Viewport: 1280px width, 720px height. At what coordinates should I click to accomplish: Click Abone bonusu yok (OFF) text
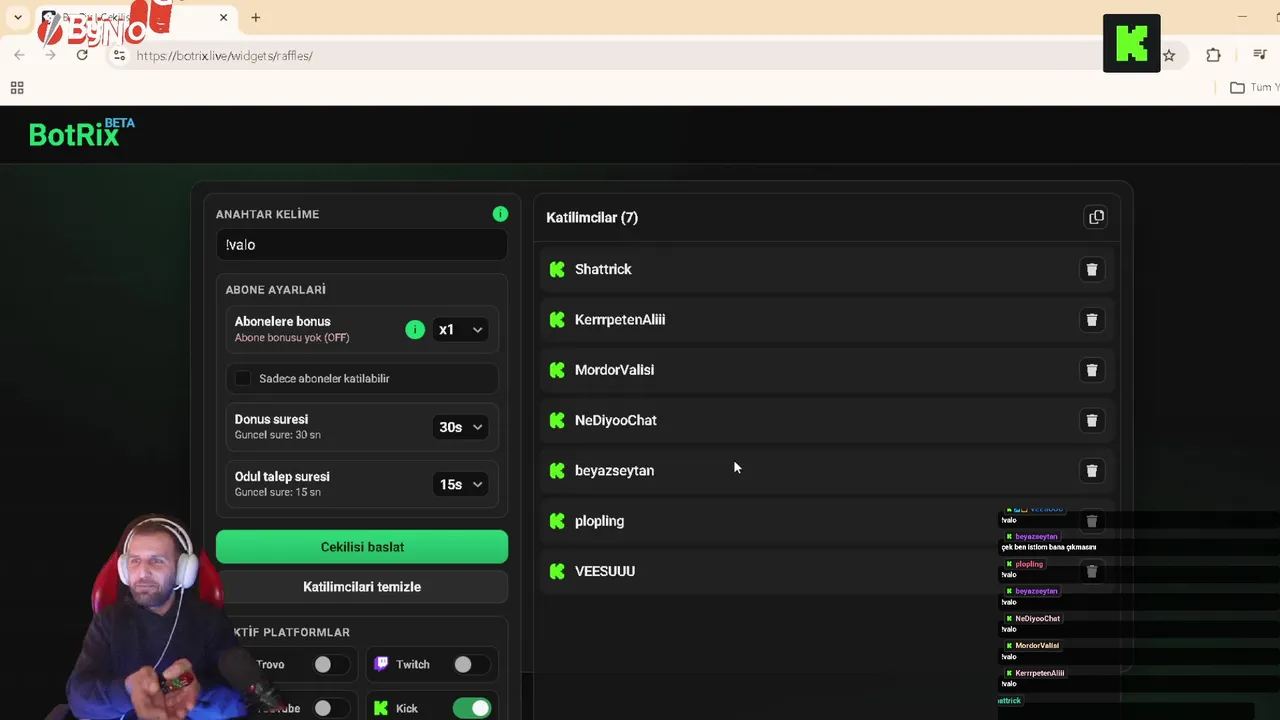[292, 338]
